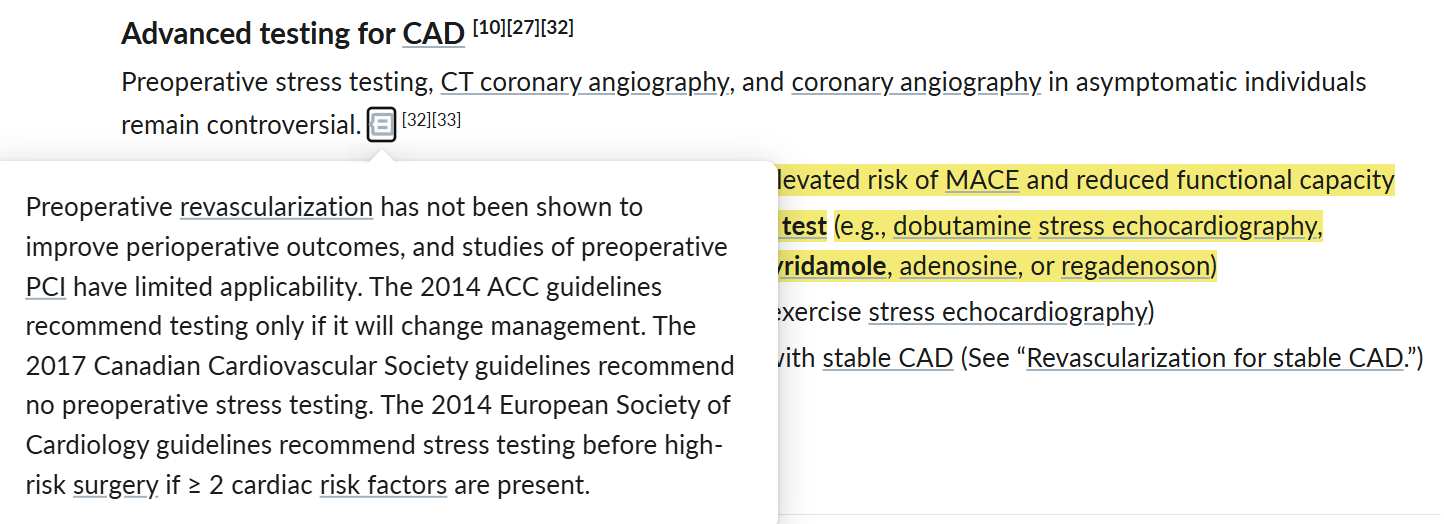Open citation [27] in the heading
This screenshot has width=1444, height=524.
coord(523,28)
